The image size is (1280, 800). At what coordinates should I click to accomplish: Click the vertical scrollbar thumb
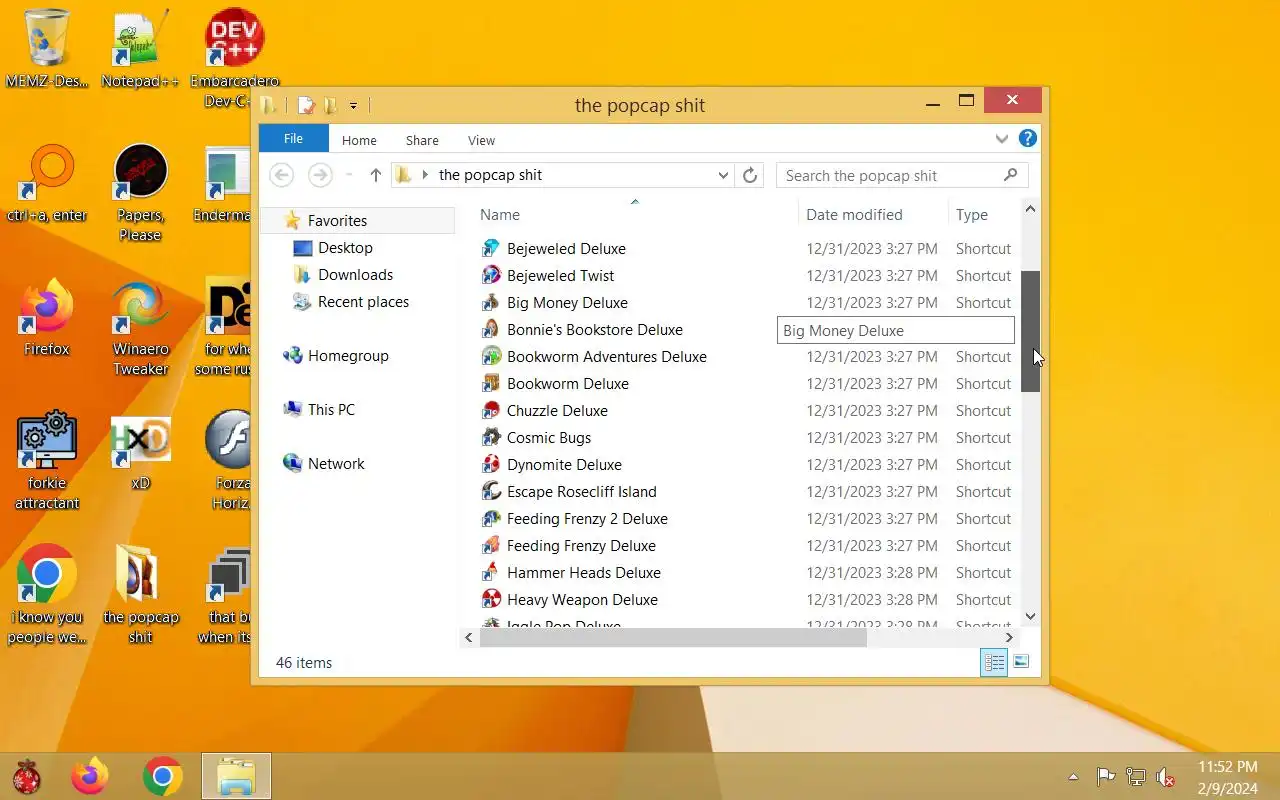1030,331
